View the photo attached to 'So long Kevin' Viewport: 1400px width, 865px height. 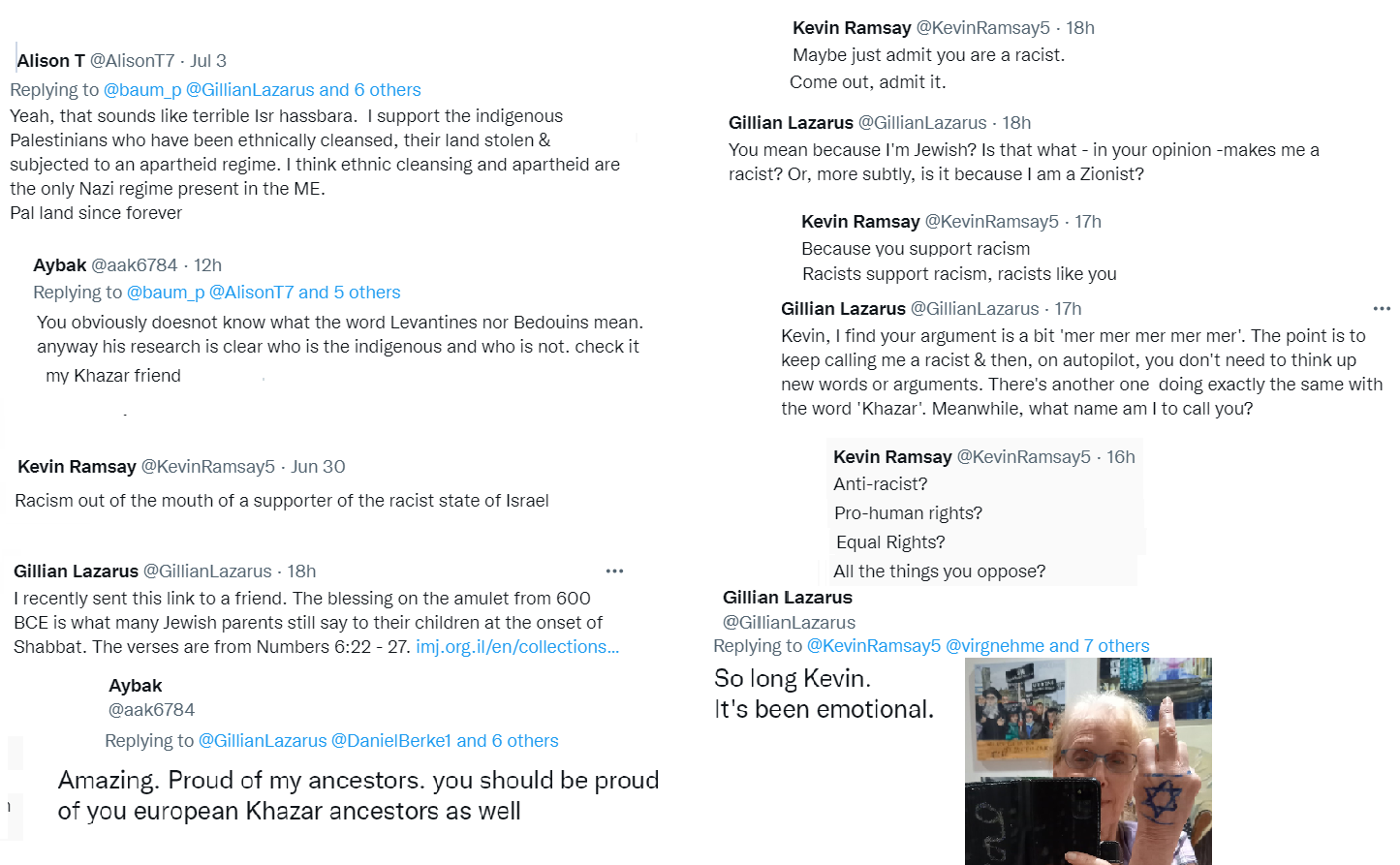[1088, 760]
